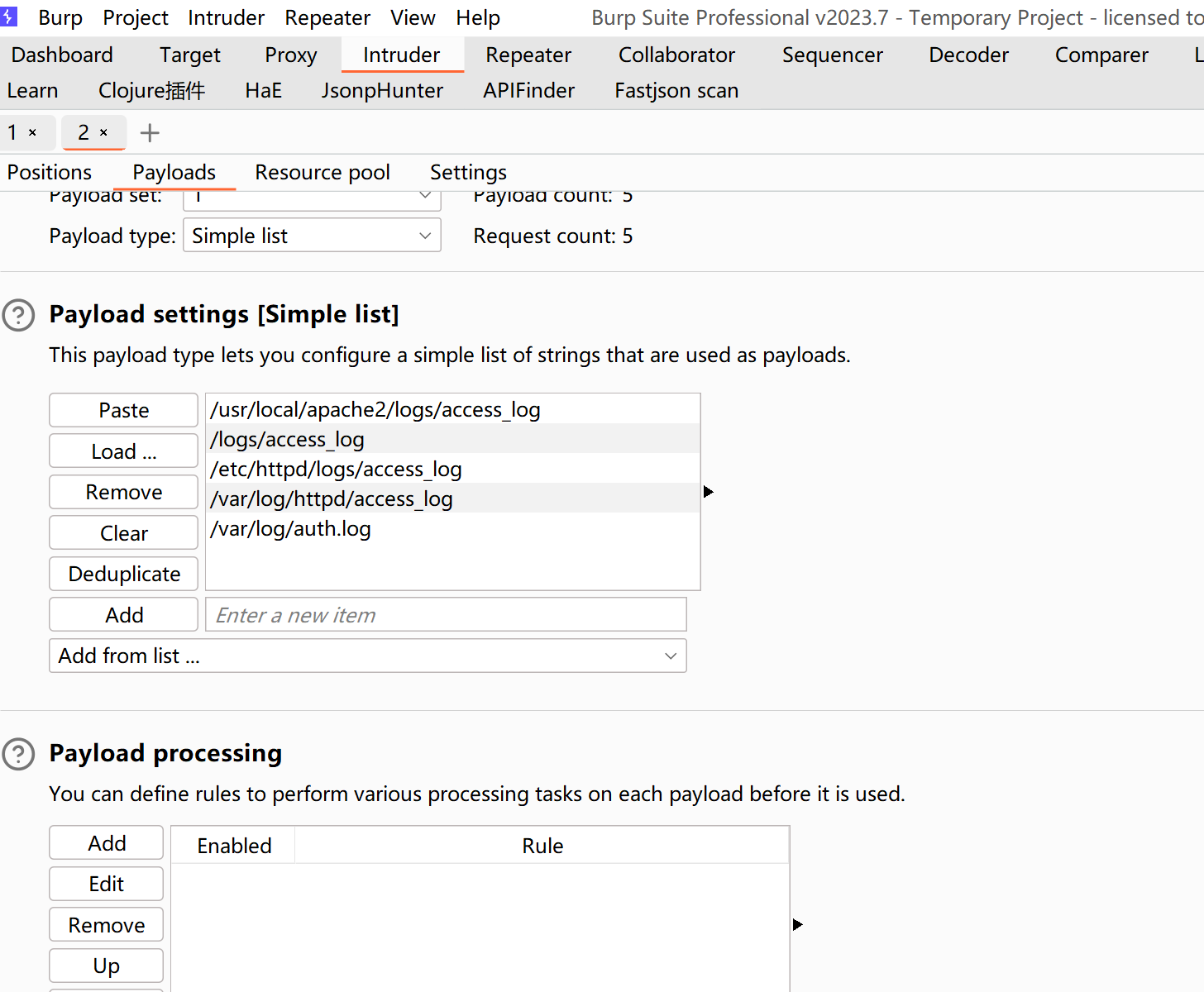Switch to the Dashboard tab

click(x=62, y=55)
